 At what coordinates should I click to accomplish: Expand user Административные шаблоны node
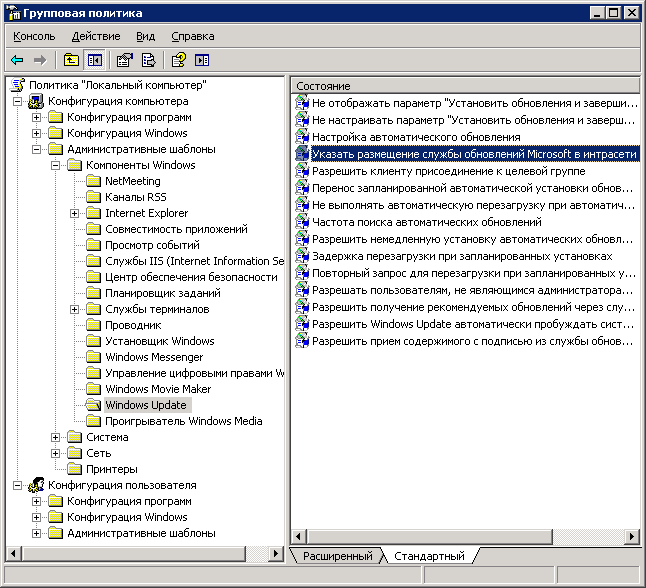click(x=36, y=534)
